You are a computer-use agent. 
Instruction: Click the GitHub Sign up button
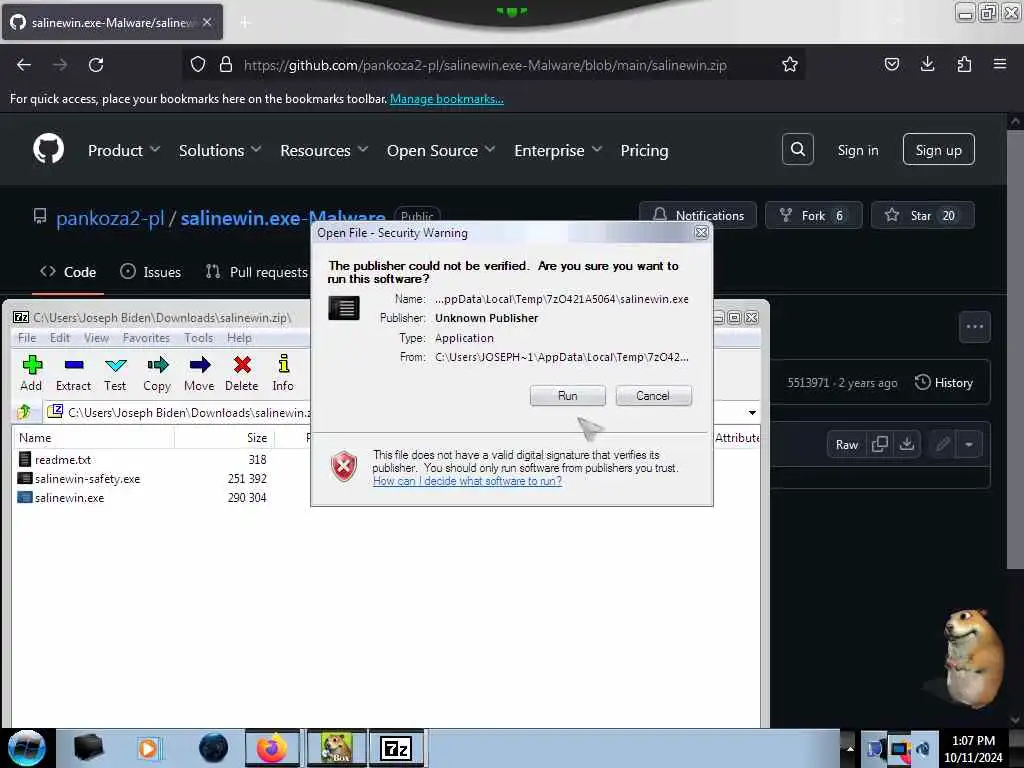[938, 150]
